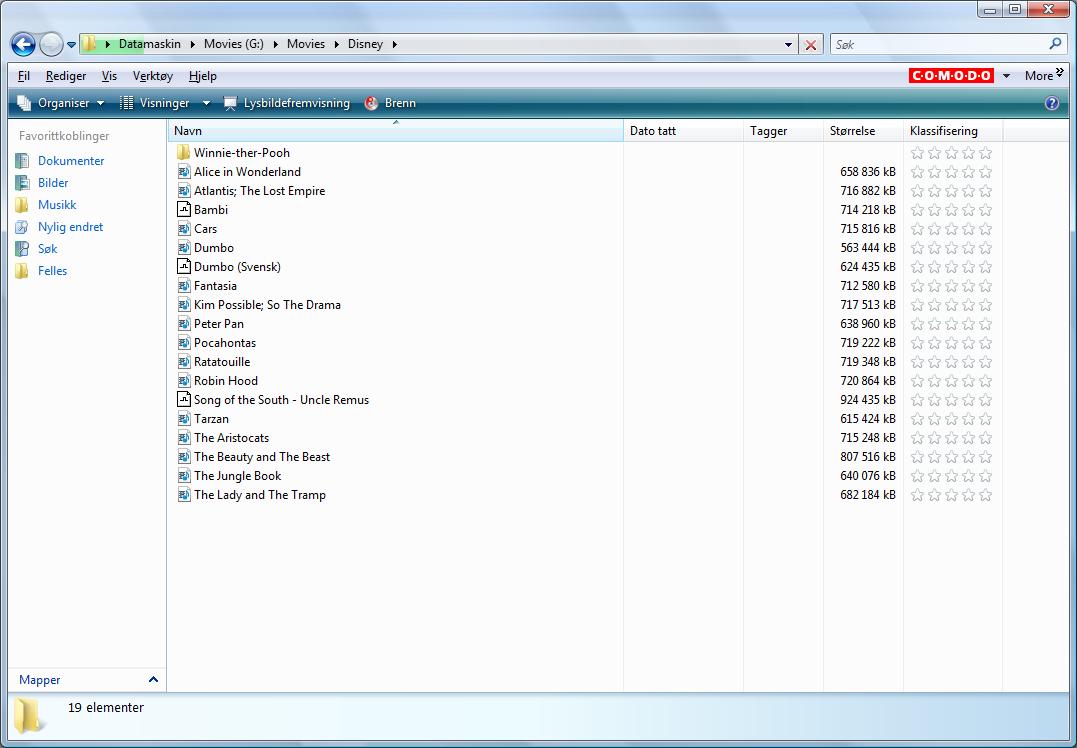Click the Musikk folder icon in favorites
This screenshot has height=748, width=1077.
pyautogui.click(x=22, y=205)
